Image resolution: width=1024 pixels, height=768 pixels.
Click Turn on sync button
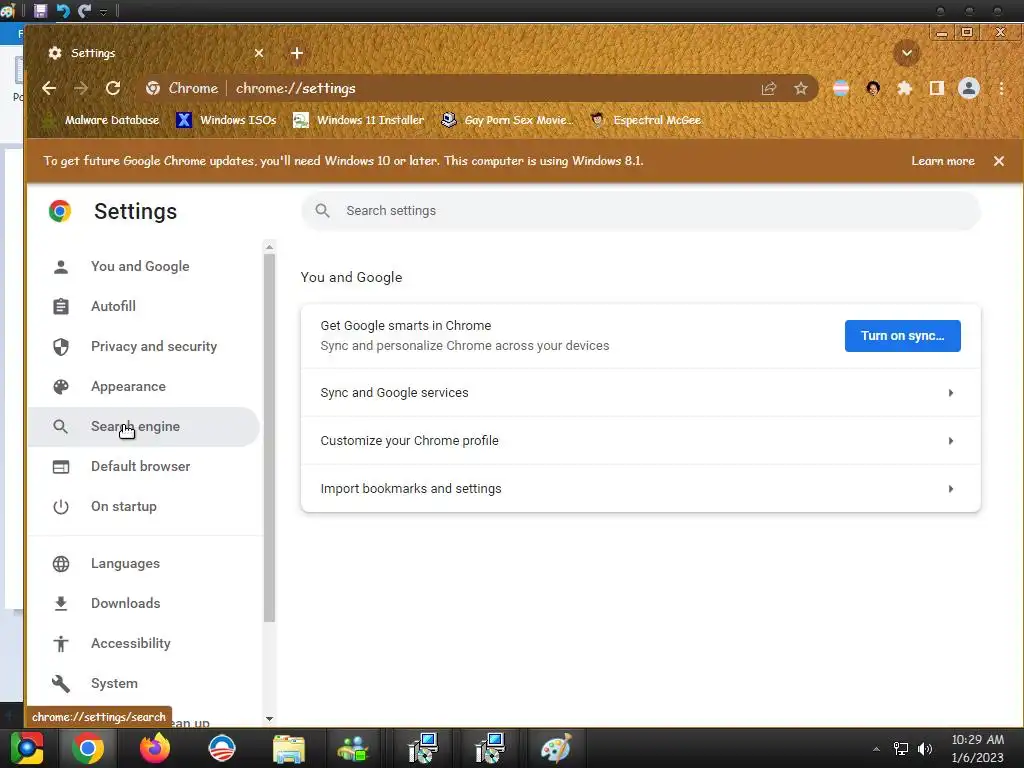[x=903, y=336]
